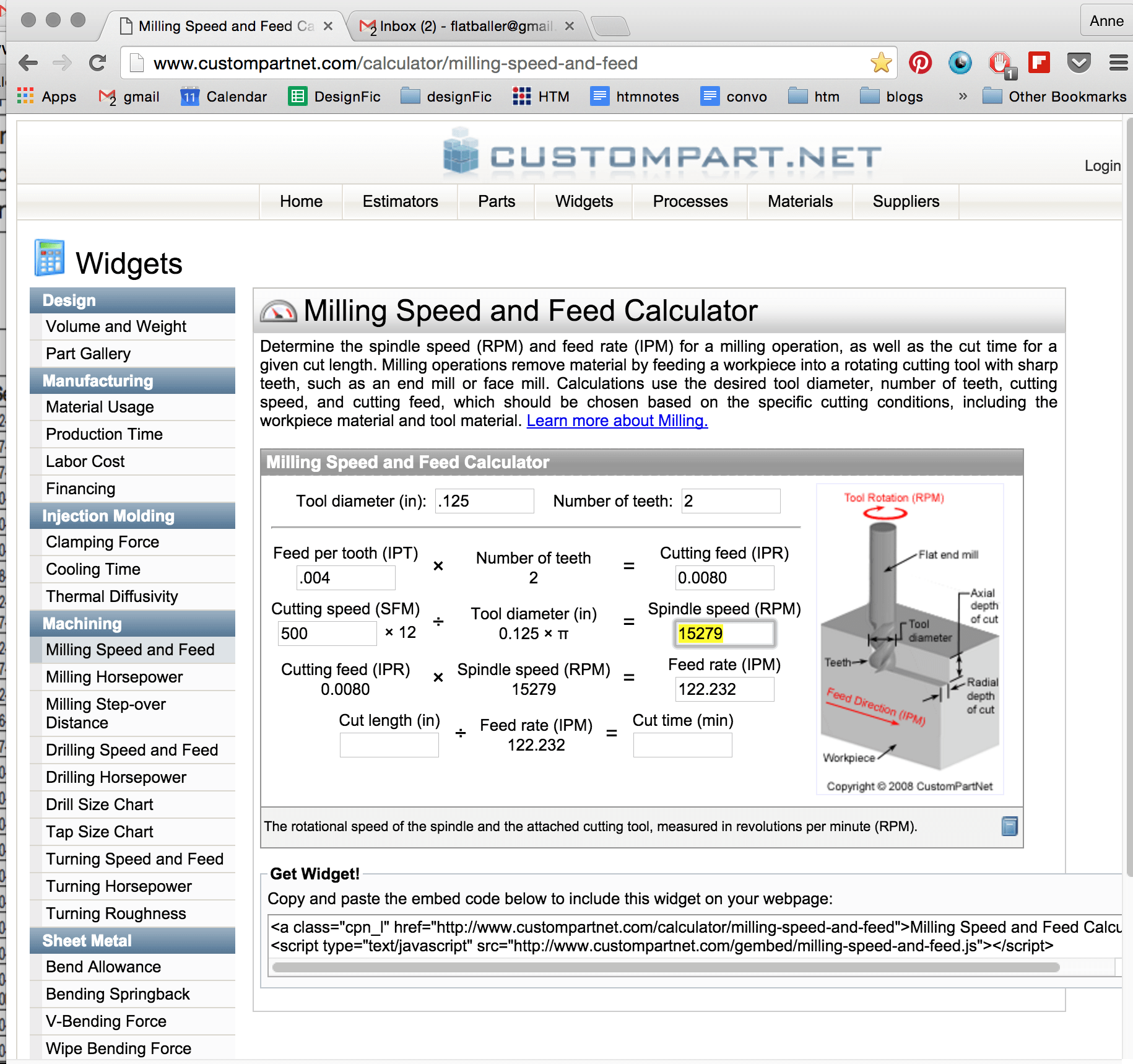Click the Login link
This screenshot has height=1064, width=1133.
1102,166
